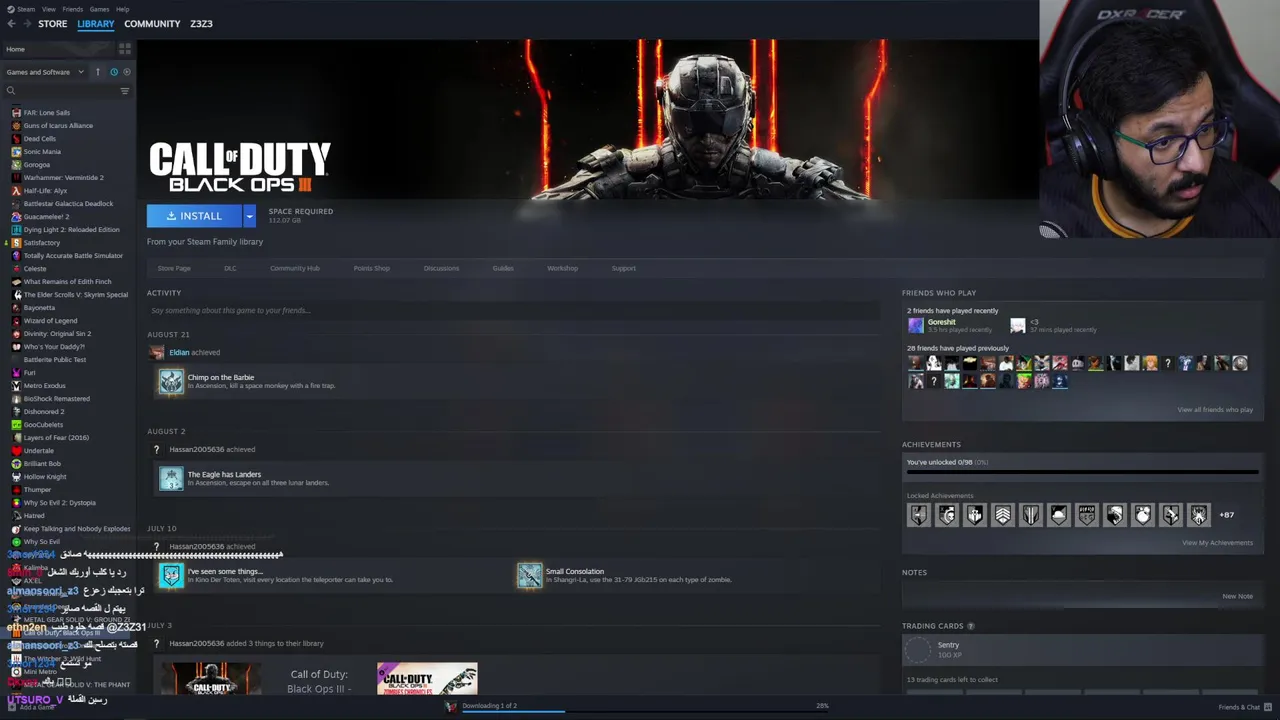1280x720 pixels.
Task: Select FAR: Lone Sails in library
Action: click(46, 113)
